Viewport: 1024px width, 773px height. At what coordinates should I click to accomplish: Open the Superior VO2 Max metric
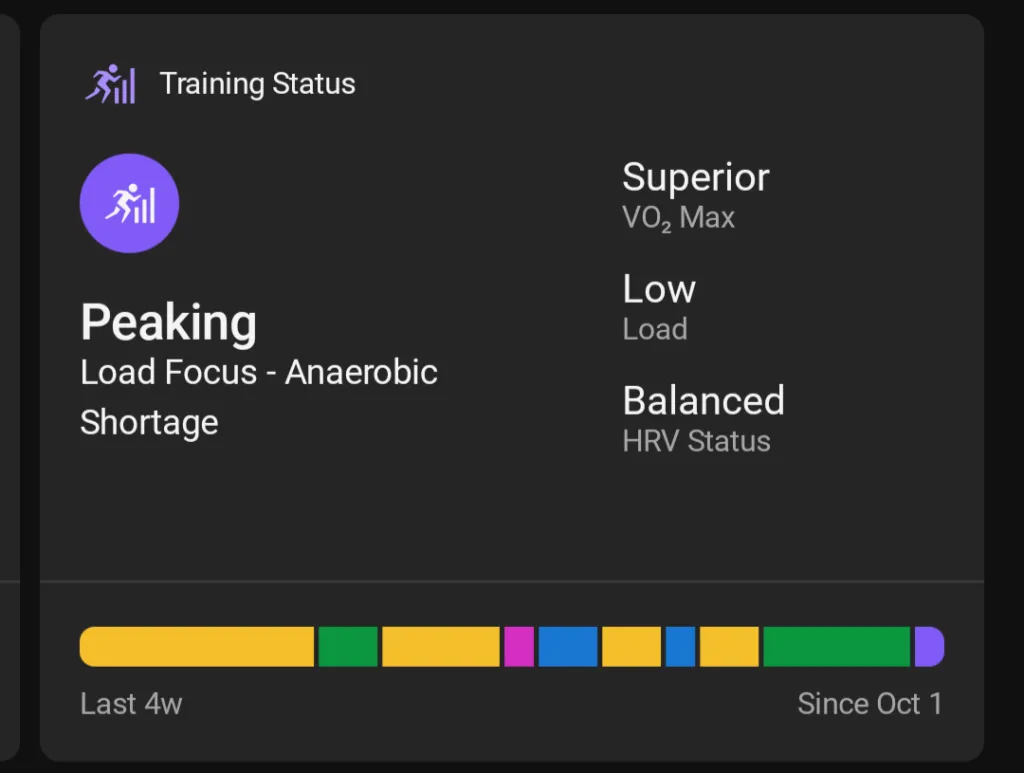[695, 195]
